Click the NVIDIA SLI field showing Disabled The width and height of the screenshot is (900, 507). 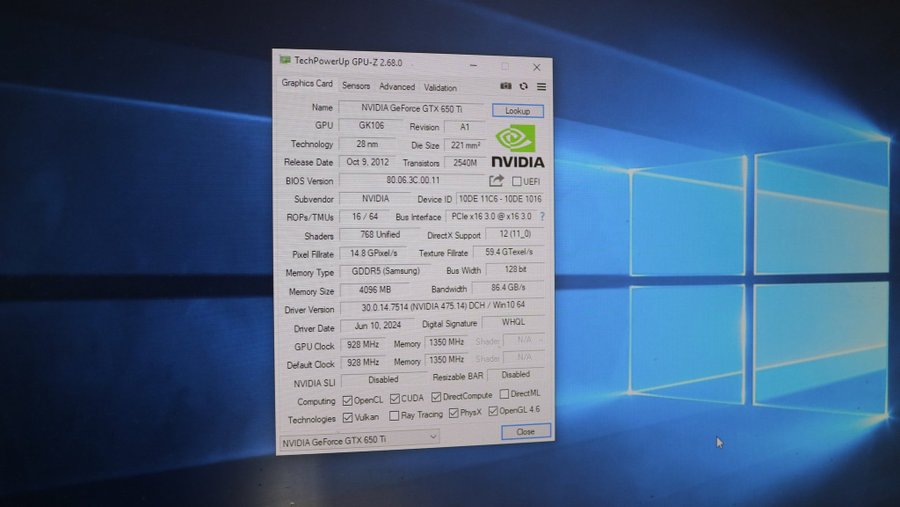383,379
